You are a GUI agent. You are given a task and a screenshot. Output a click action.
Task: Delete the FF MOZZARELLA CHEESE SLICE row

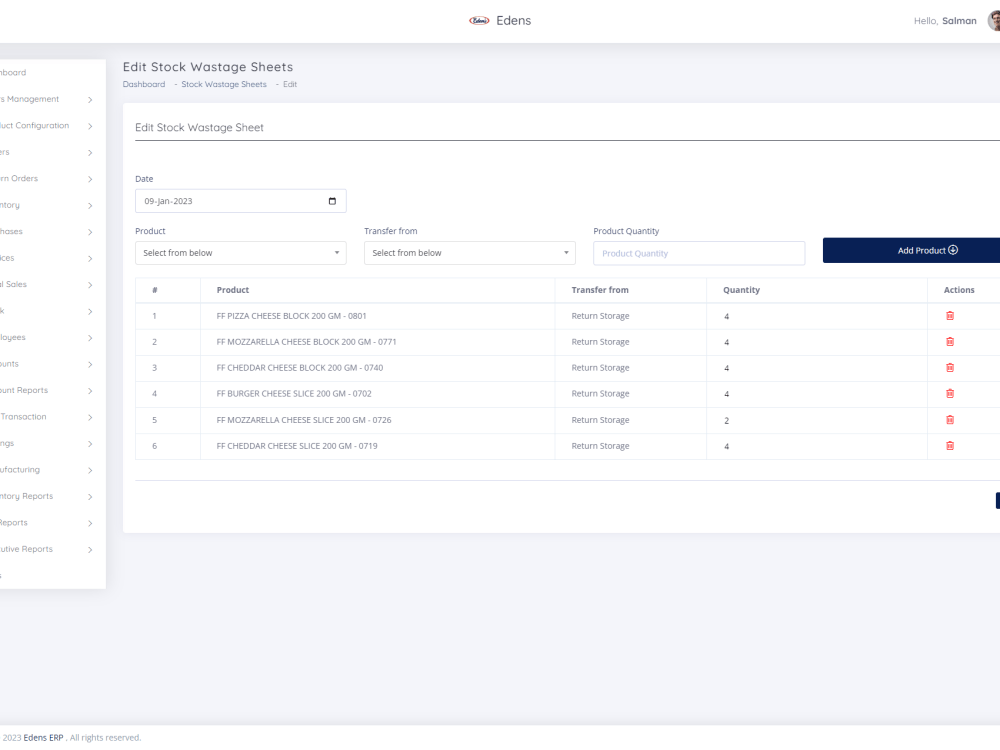(x=950, y=420)
